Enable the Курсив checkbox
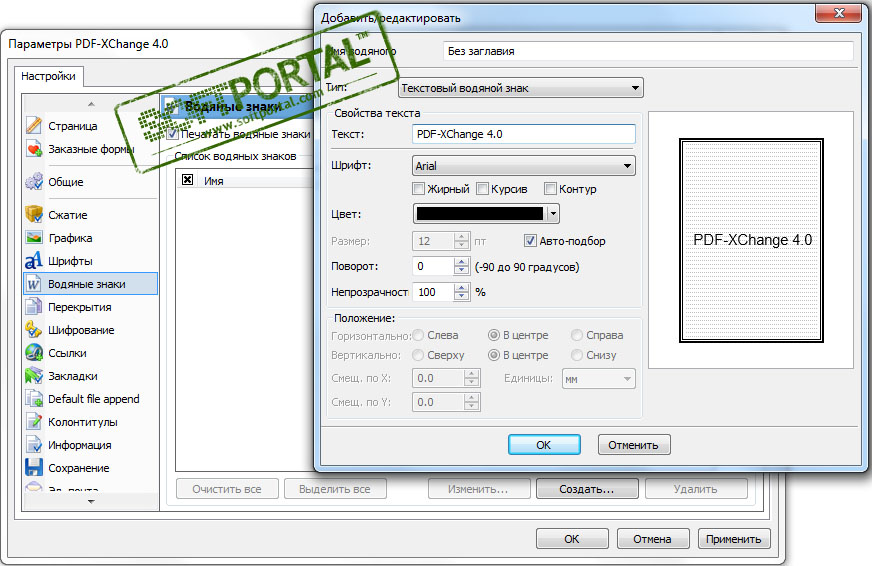 pyautogui.click(x=482, y=189)
